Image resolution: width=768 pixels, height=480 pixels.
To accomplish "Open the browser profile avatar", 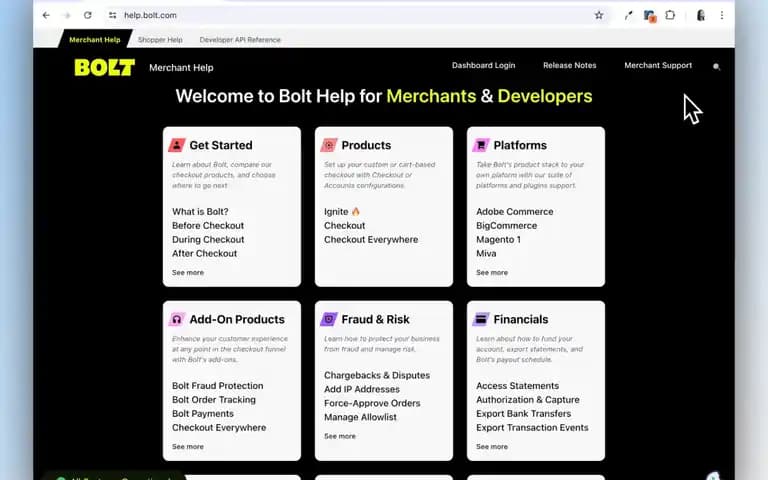I will [700, 15].
